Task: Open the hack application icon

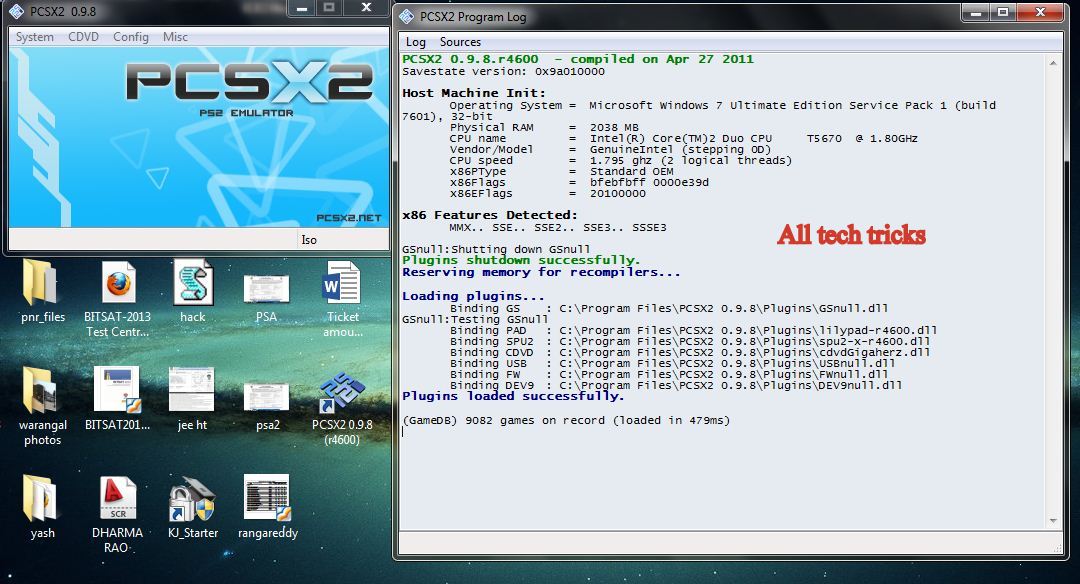Action: point(192,290)
